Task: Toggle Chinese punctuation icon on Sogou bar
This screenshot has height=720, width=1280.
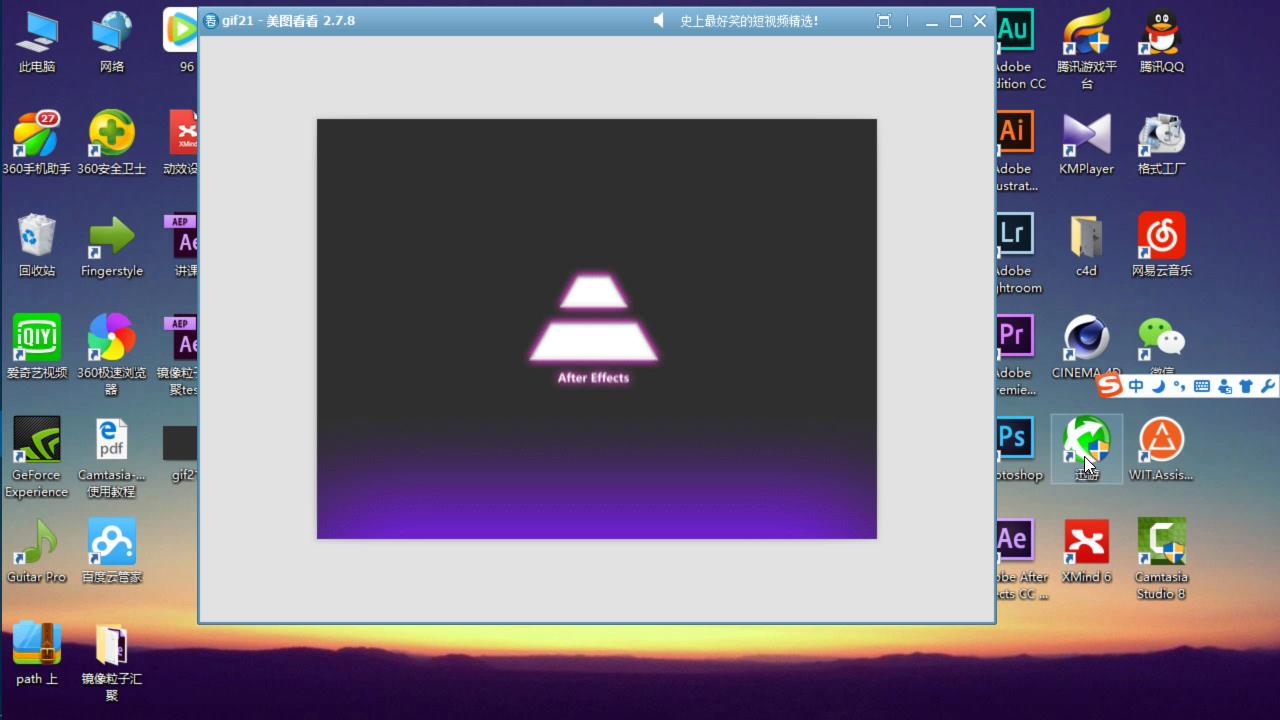Action: (x=1180, y=386)
